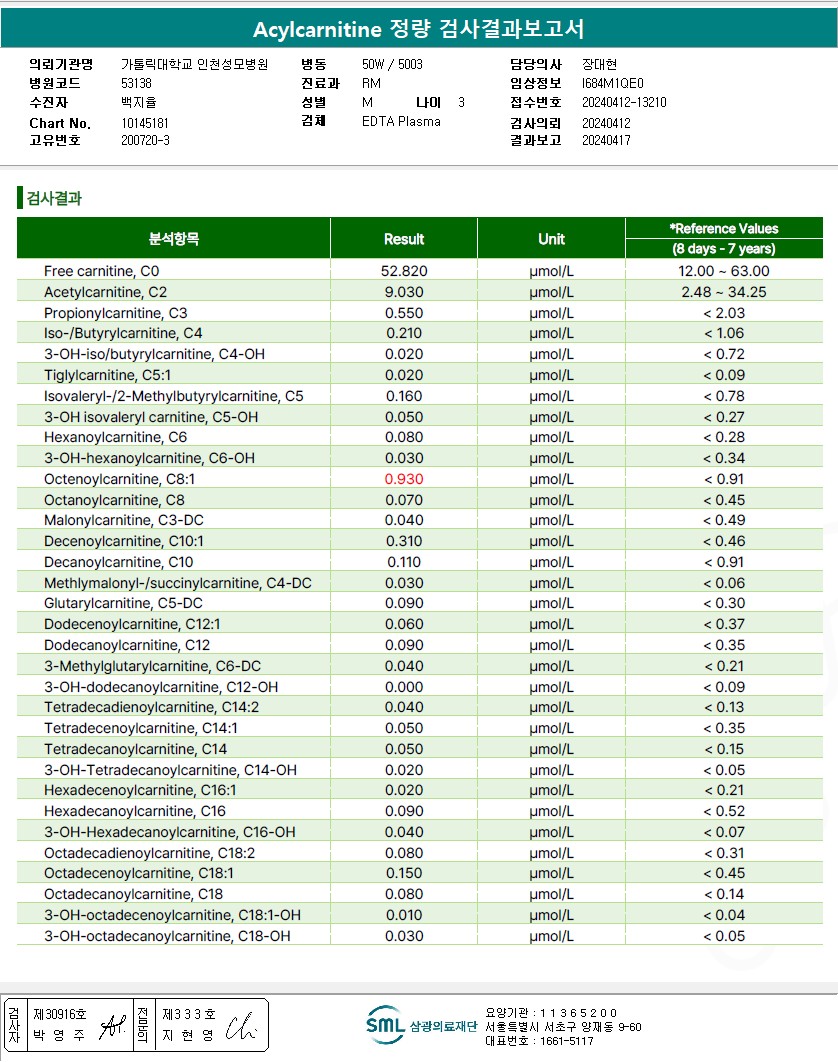The image size is (838, 1062).
Task: Click the result value 0.010
Action: pyautogui.click(x=404, y=916)
